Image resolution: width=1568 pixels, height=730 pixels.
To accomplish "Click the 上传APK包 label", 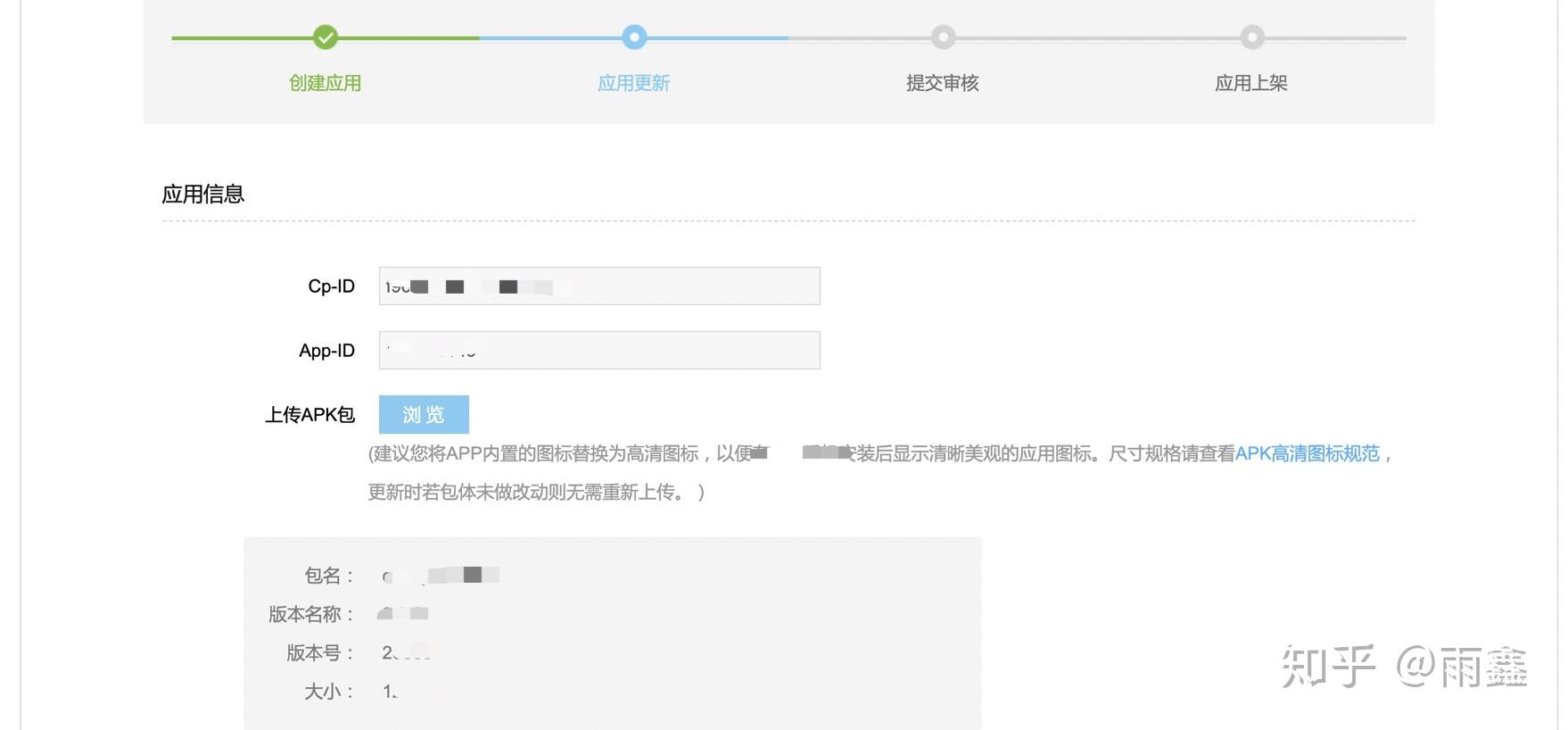I will click(x=309, y=415).
